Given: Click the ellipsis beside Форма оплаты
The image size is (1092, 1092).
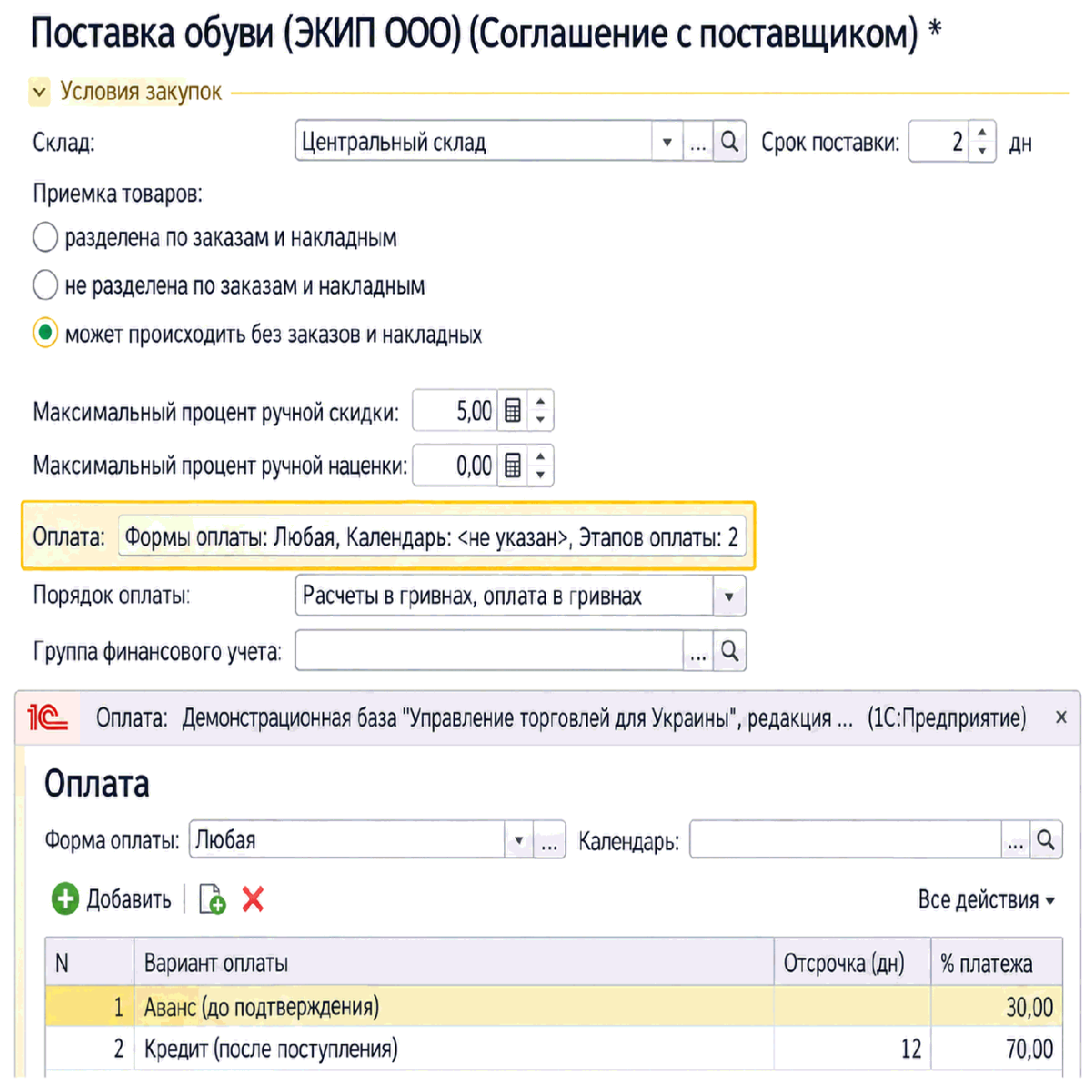Looking at the screenshot, I should click(x=550, y=840).
